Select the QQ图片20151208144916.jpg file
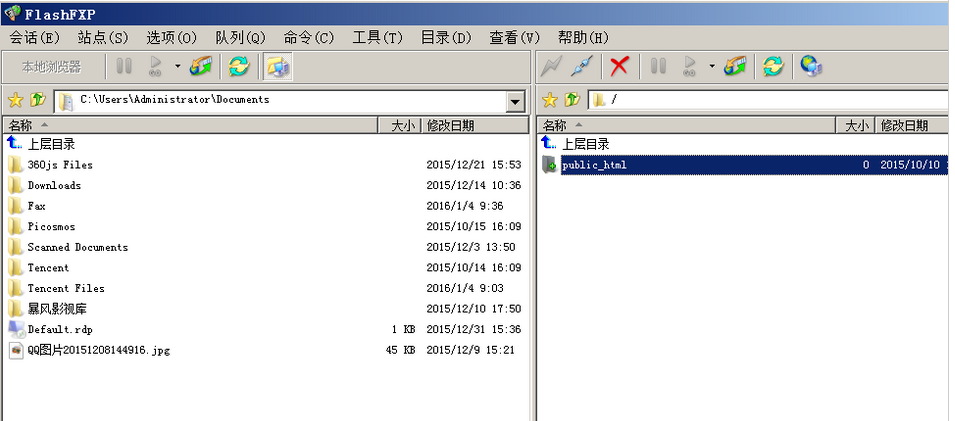Image resolution: width=955 pixels, height=421 pixels. (x=98, y=350)
